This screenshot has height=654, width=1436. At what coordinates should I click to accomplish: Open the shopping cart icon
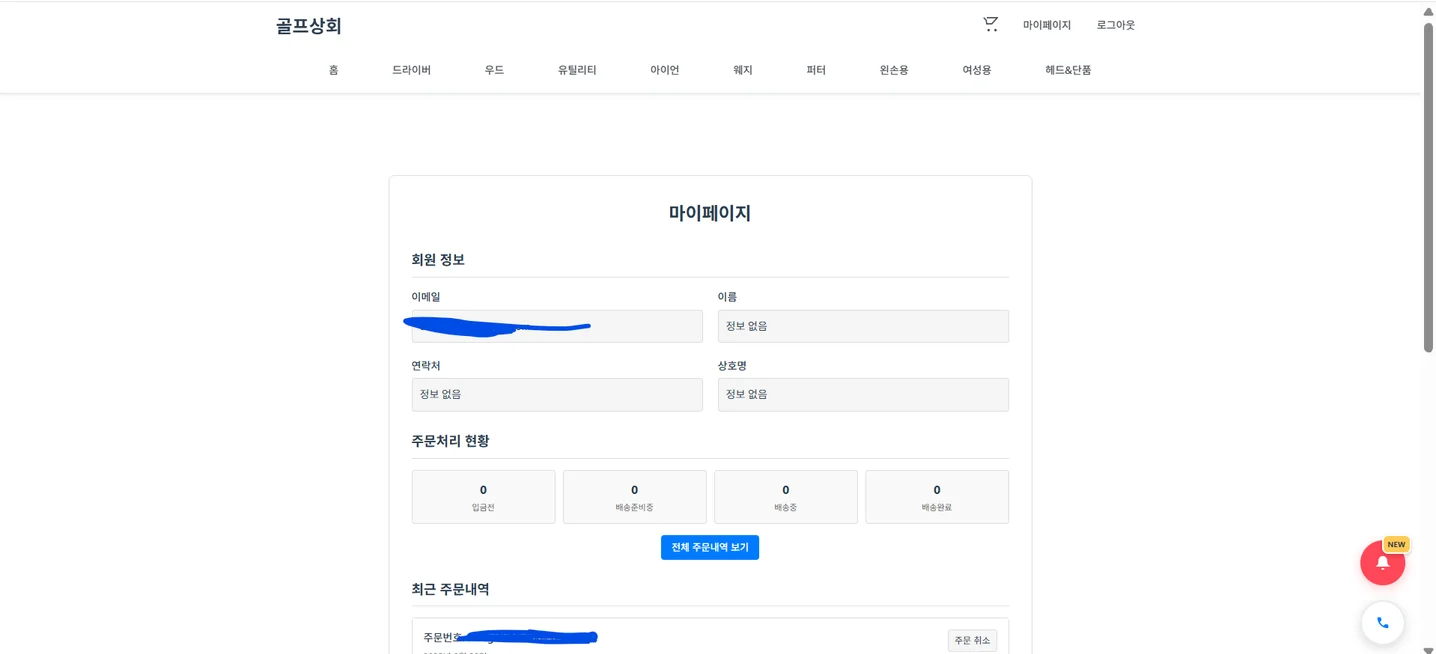coord(989,24)
